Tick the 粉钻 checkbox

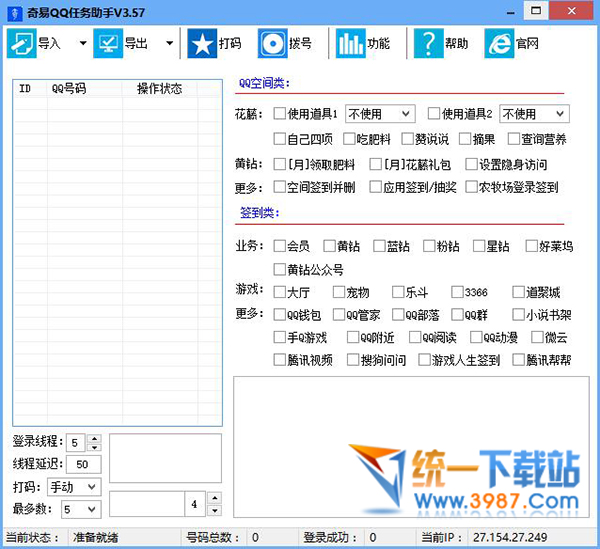pyautogui.click(x=429, y=246)
